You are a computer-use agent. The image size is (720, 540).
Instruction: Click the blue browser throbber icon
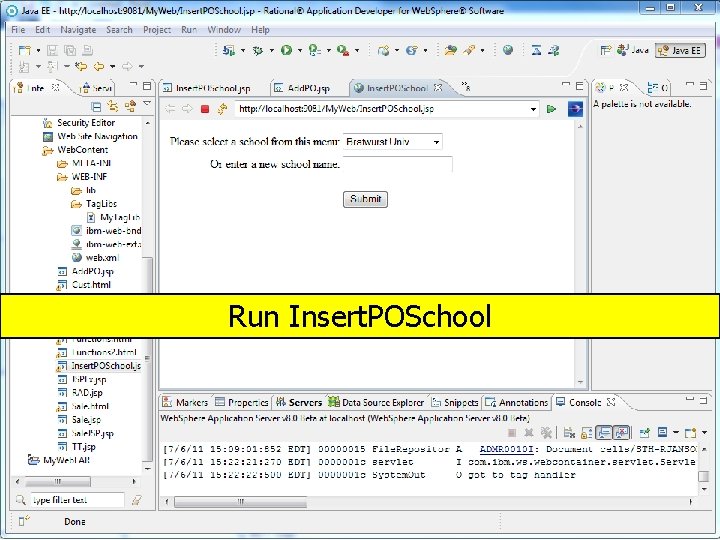(575, 109)
